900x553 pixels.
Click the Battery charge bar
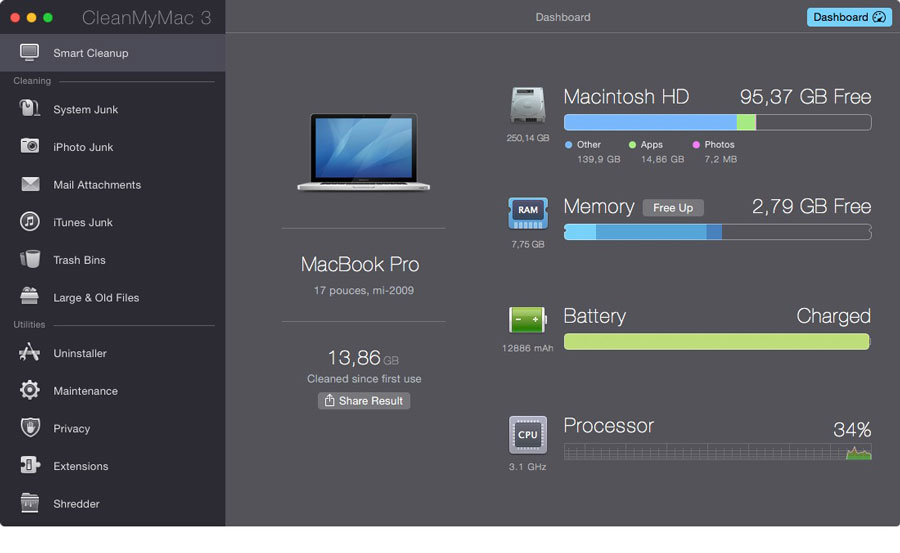click(x=717, y=342)
